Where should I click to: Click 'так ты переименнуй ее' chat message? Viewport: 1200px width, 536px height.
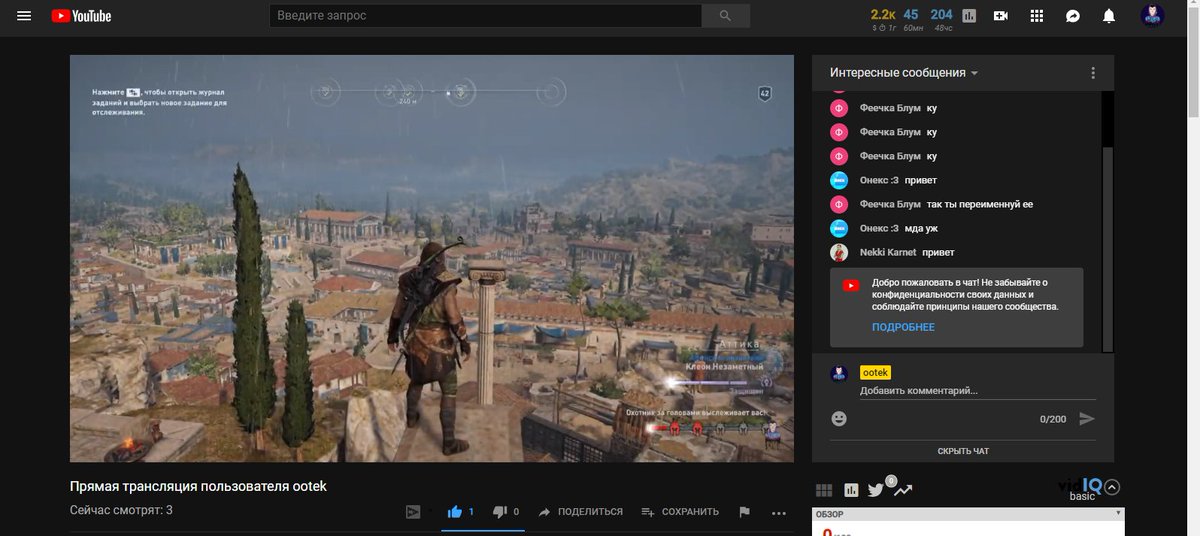coord(980,204)
